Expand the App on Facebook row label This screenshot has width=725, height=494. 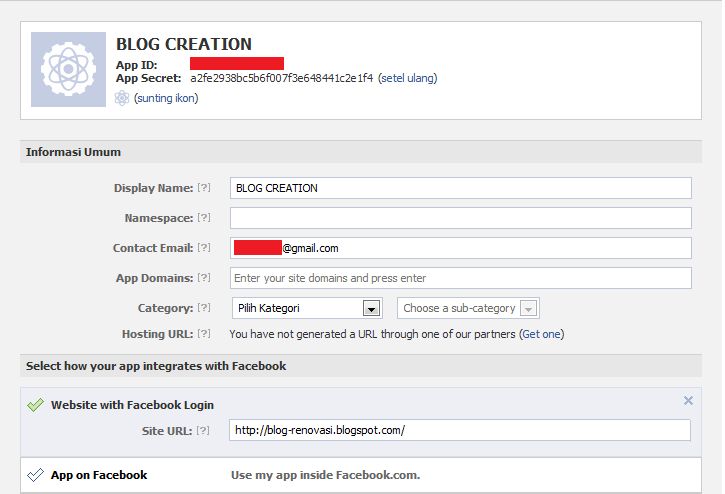99,475
